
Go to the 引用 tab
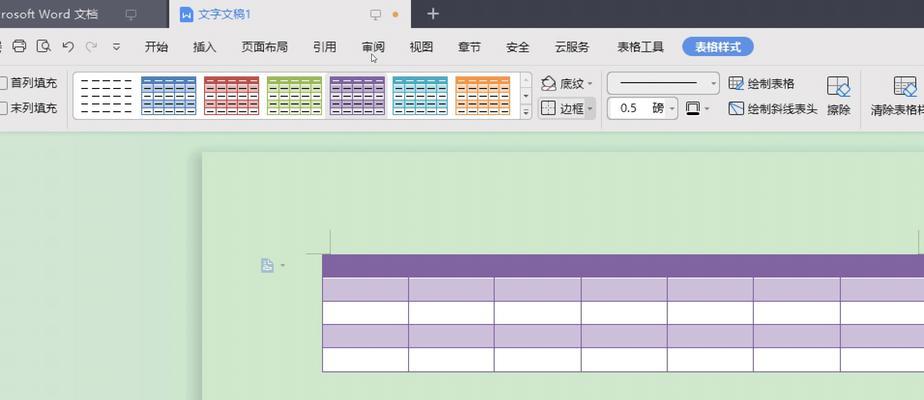pos(325,47)
